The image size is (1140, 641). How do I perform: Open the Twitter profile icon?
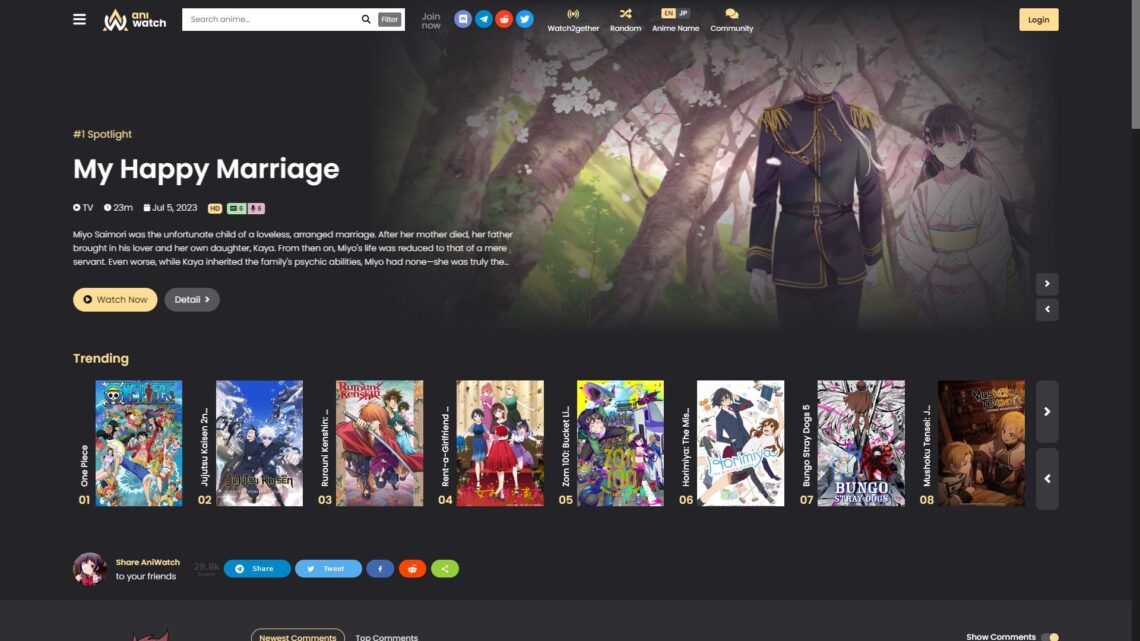(525, 18)
